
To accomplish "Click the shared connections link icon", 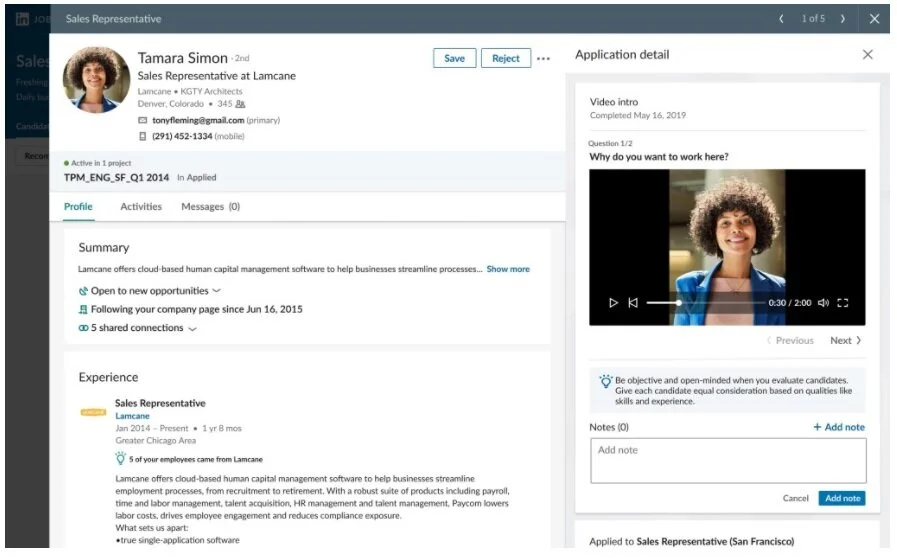I will click(x=83, y=328).
